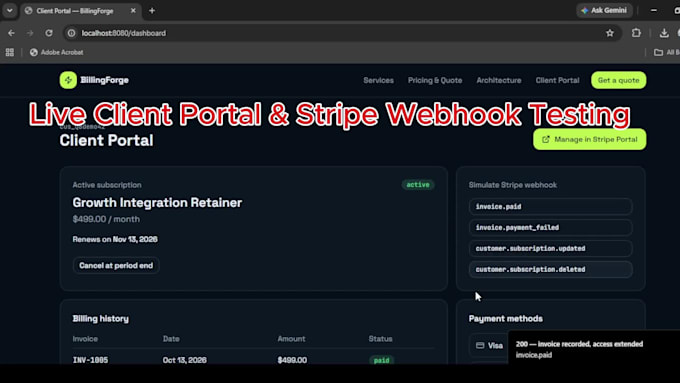This screenshot has height=383, width=680.
Task: Open the site information icon in address bar
Action: [x=72, y=33]
